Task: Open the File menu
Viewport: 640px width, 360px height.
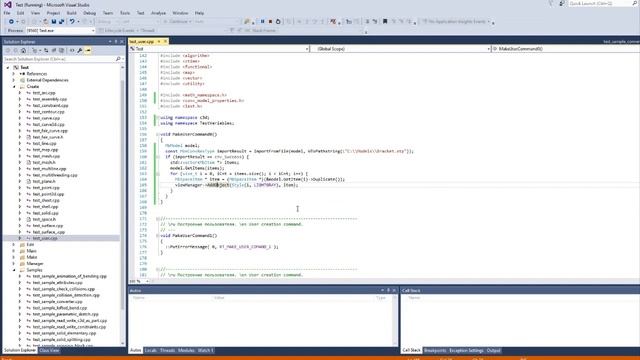Action: 7,13
